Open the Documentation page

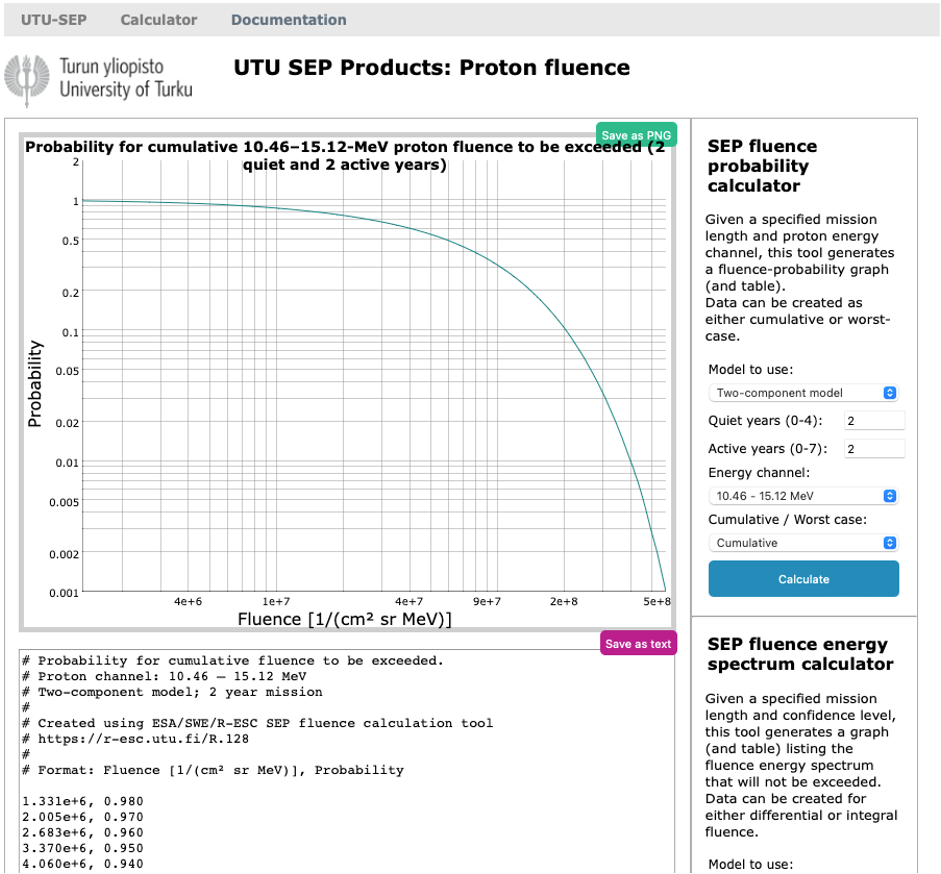(289, 20)
